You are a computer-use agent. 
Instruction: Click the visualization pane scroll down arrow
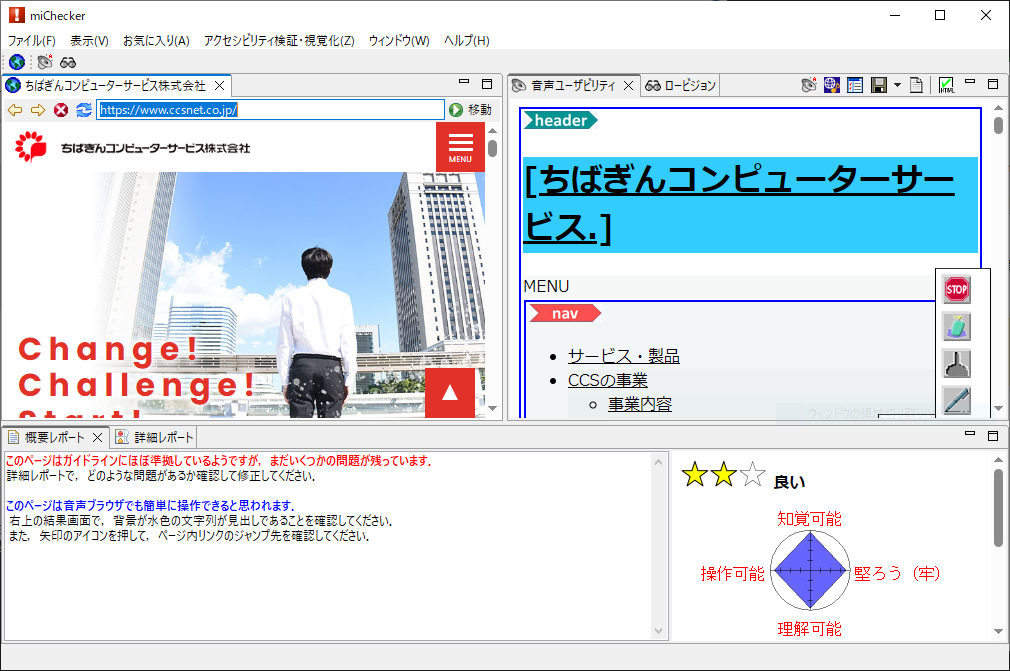coord(998,408)
